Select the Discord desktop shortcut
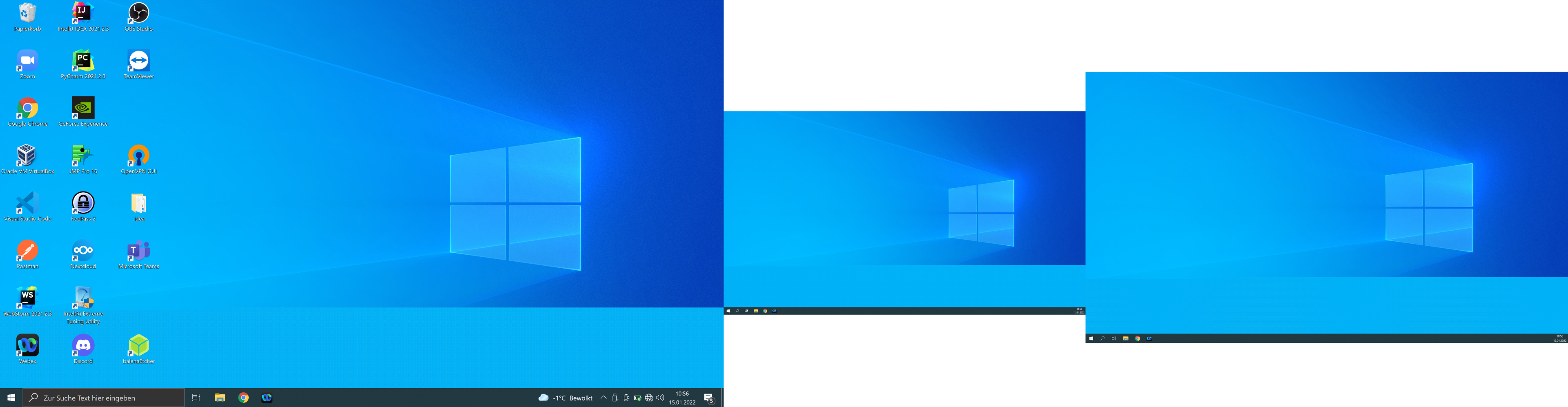The width and height of the screenshot is (1568, 407). click(x=83, y=349)
